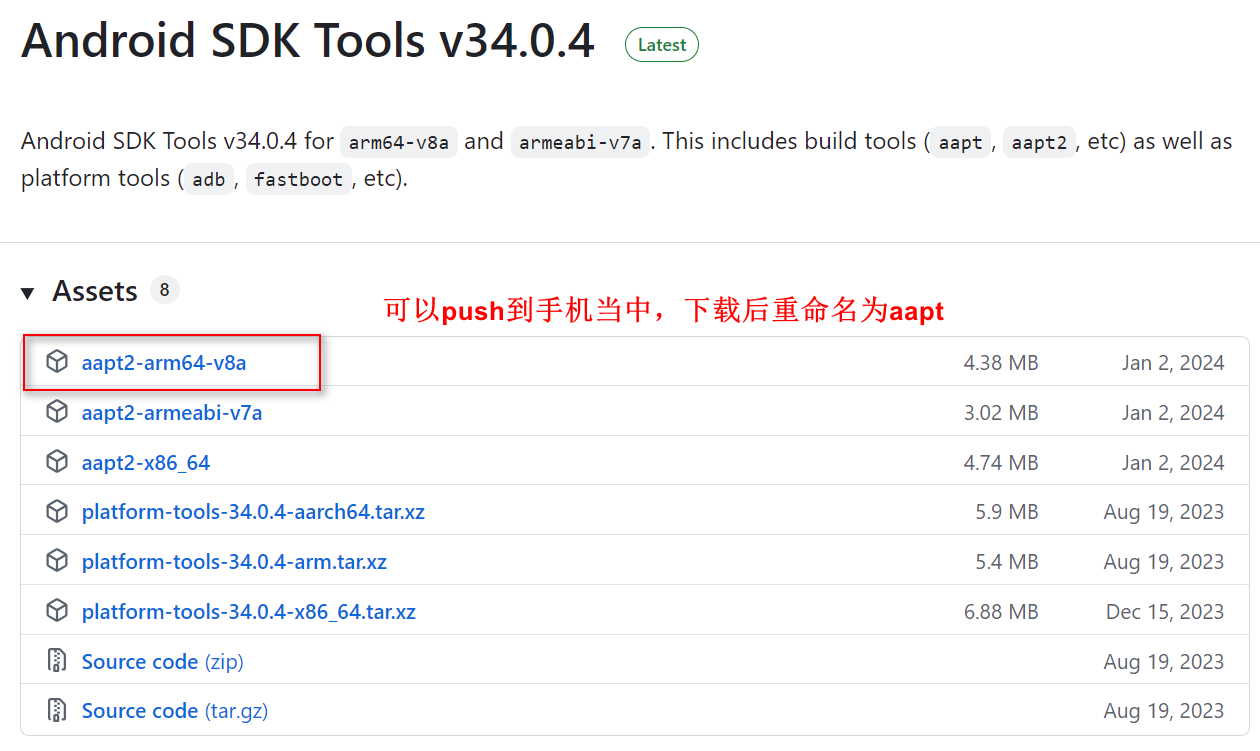Click the zip file icon for Source code (tar.gz)

(57, 710)
